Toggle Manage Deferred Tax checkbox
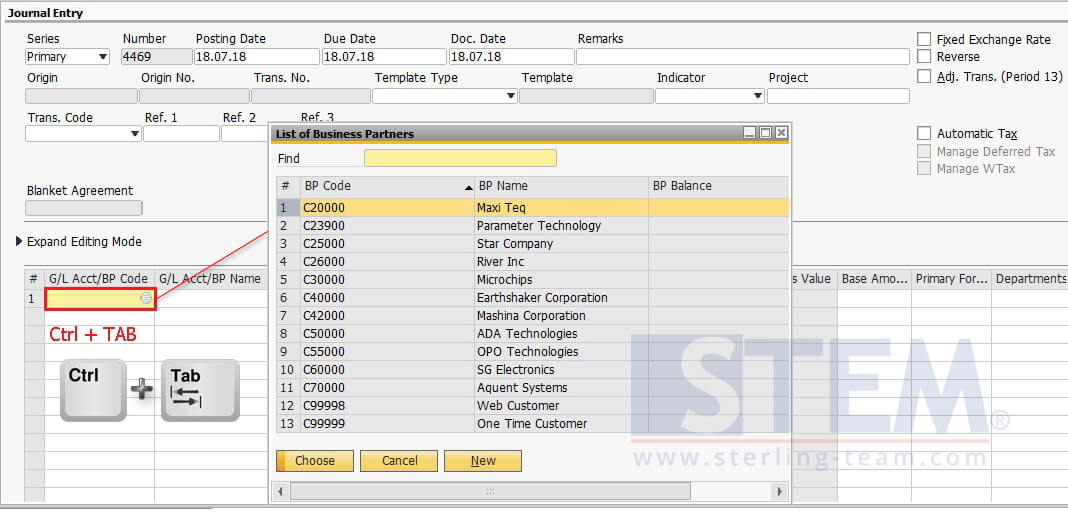 coord(924,151)
